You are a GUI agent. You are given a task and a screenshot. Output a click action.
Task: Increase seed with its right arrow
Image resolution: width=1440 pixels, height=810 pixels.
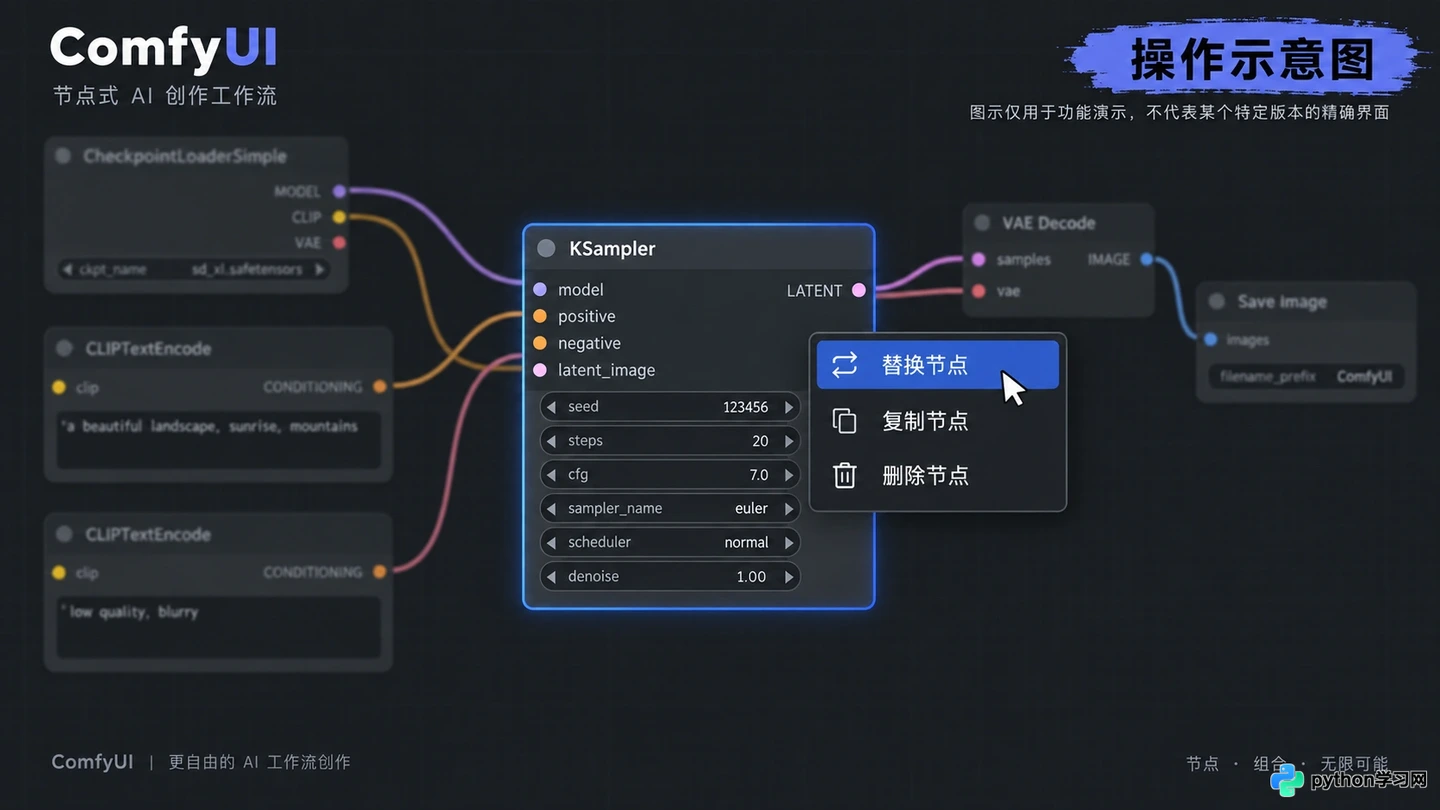click(x=789, y=407)
